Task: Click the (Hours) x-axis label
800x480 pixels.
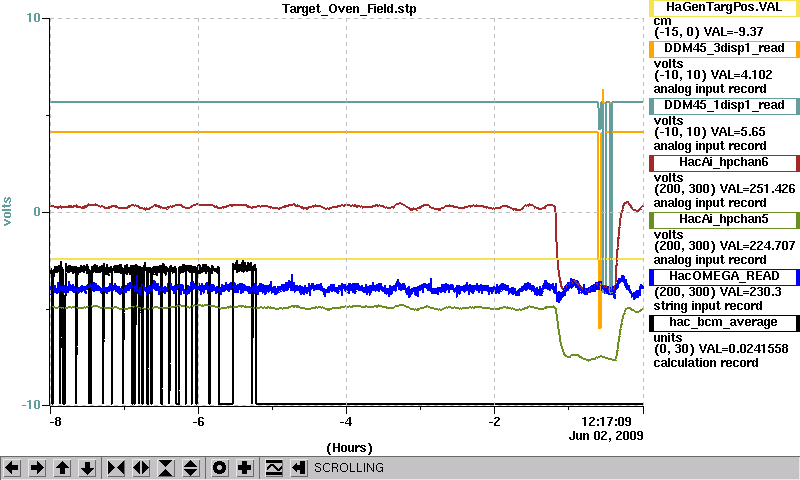Action: point(349,448)
